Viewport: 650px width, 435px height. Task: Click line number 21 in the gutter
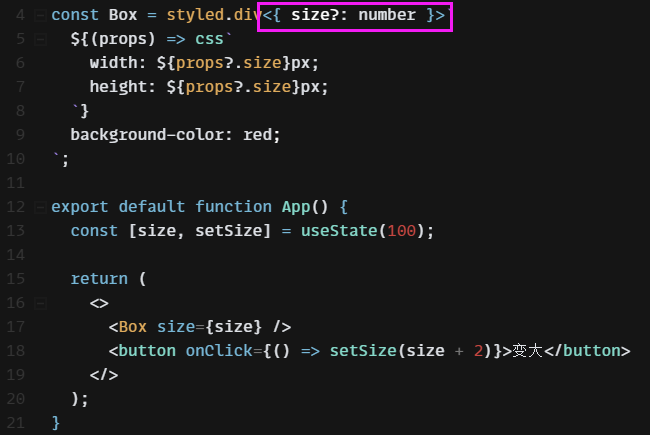click(x=15, y=422)
